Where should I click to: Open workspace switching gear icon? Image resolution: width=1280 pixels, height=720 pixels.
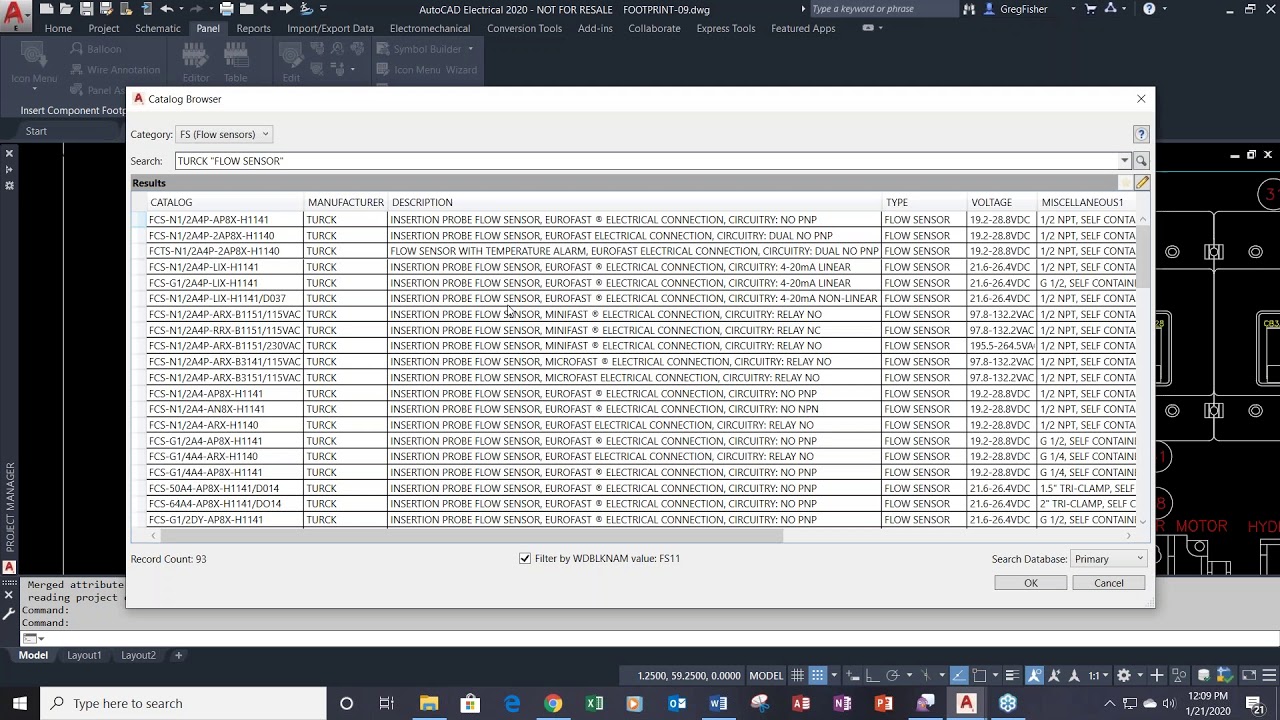pyautogui.click(x=1124, y=675)
